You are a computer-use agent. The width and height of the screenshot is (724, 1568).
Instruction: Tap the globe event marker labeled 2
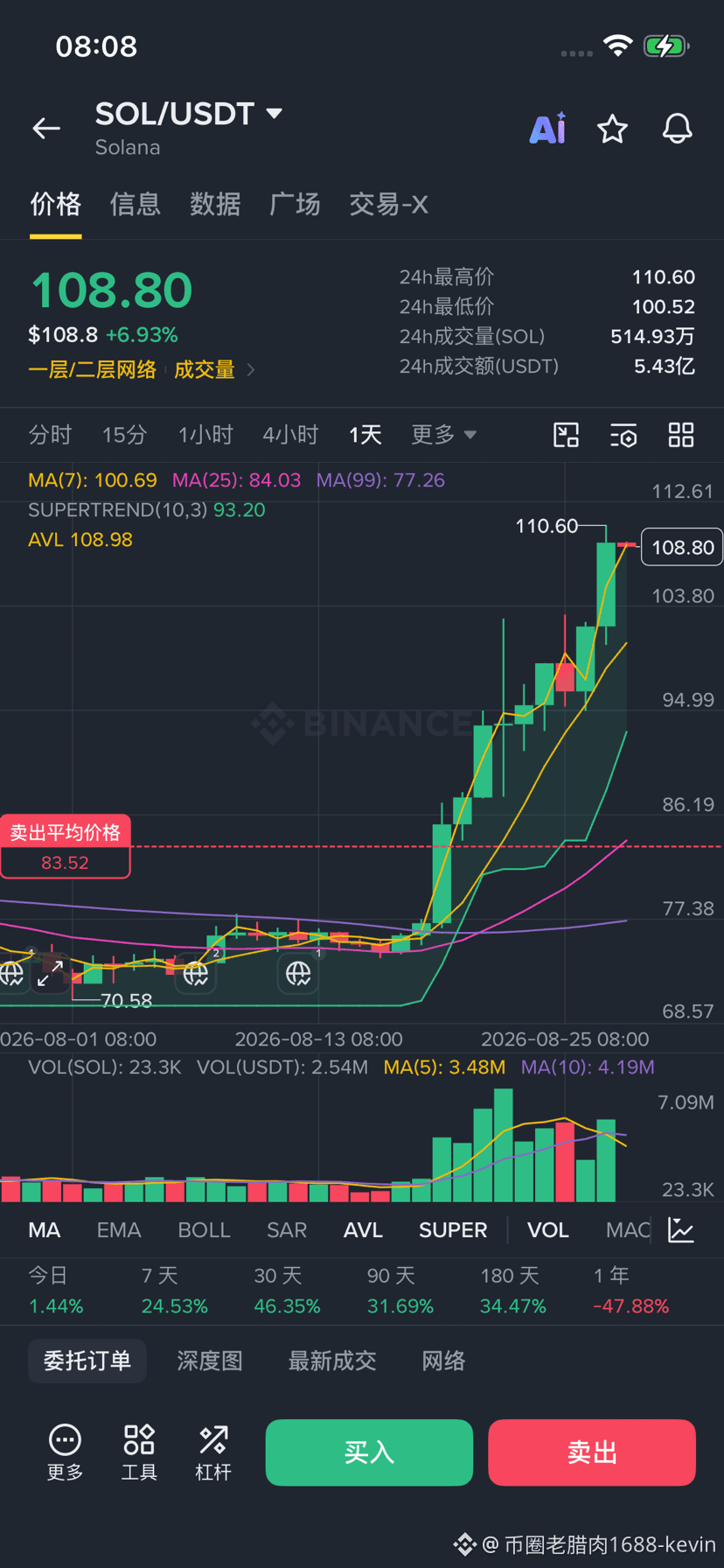tap(195, 973)
